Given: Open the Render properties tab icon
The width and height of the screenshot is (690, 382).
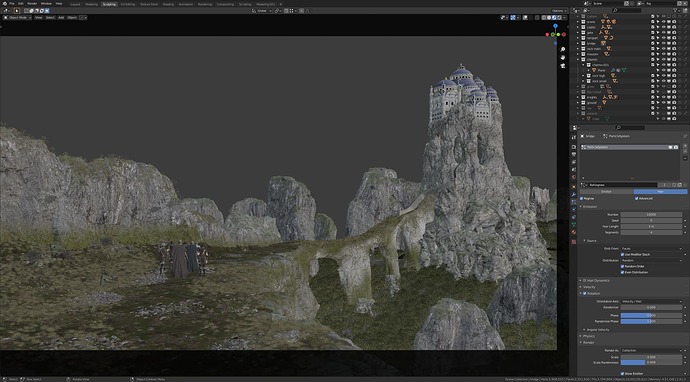Looking at the screenshot, I should tap(574, 147).
